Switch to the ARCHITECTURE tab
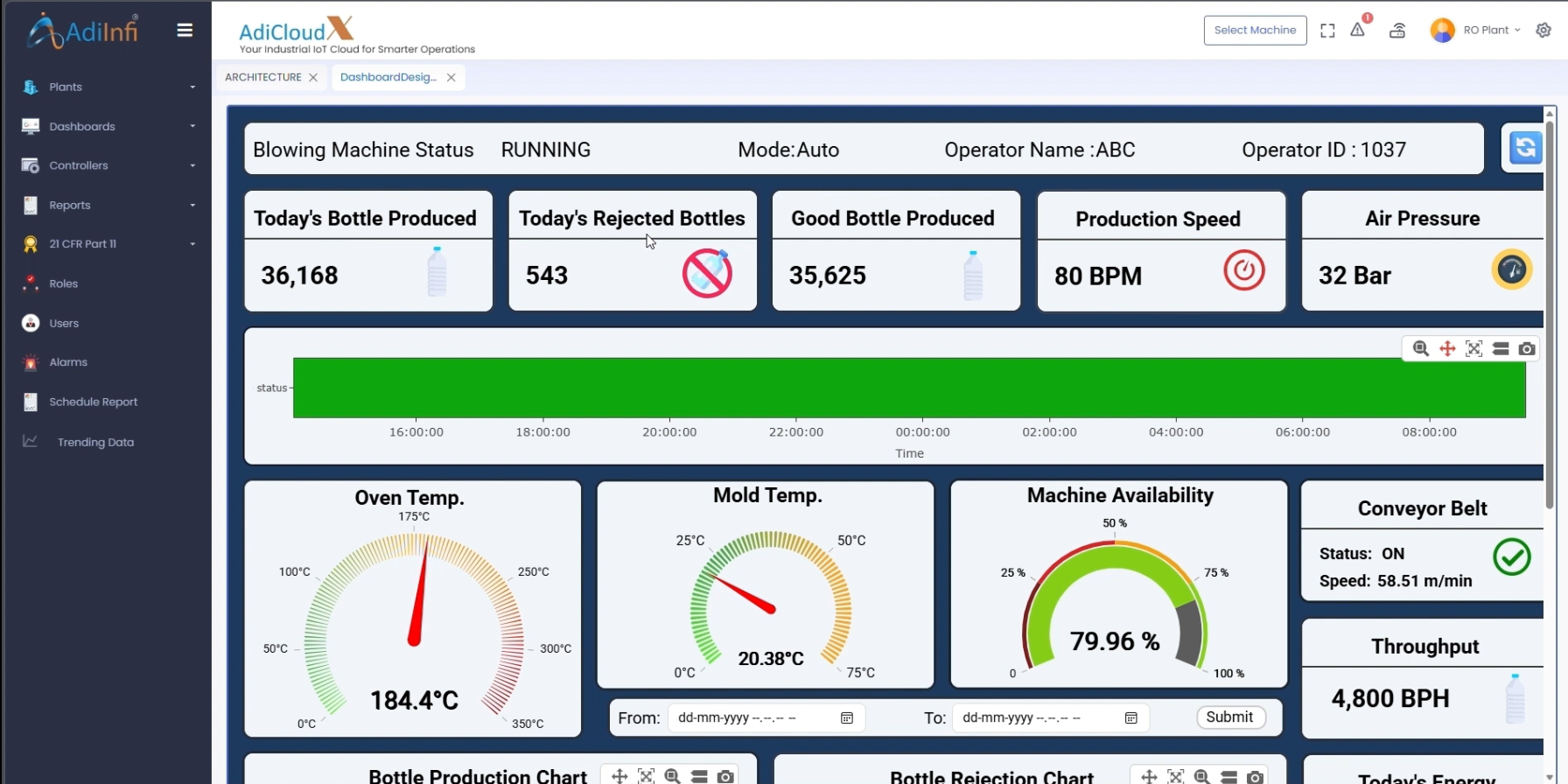Screen dimensions: 1568x784 pos(262,77)
